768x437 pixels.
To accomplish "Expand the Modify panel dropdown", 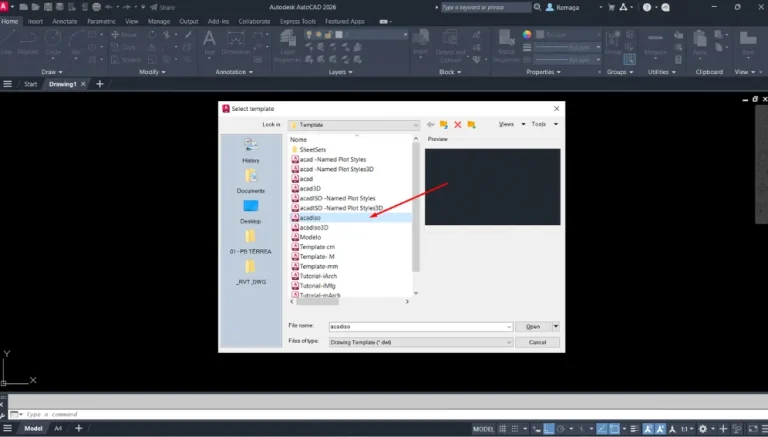I will click(x=152, y=72).
